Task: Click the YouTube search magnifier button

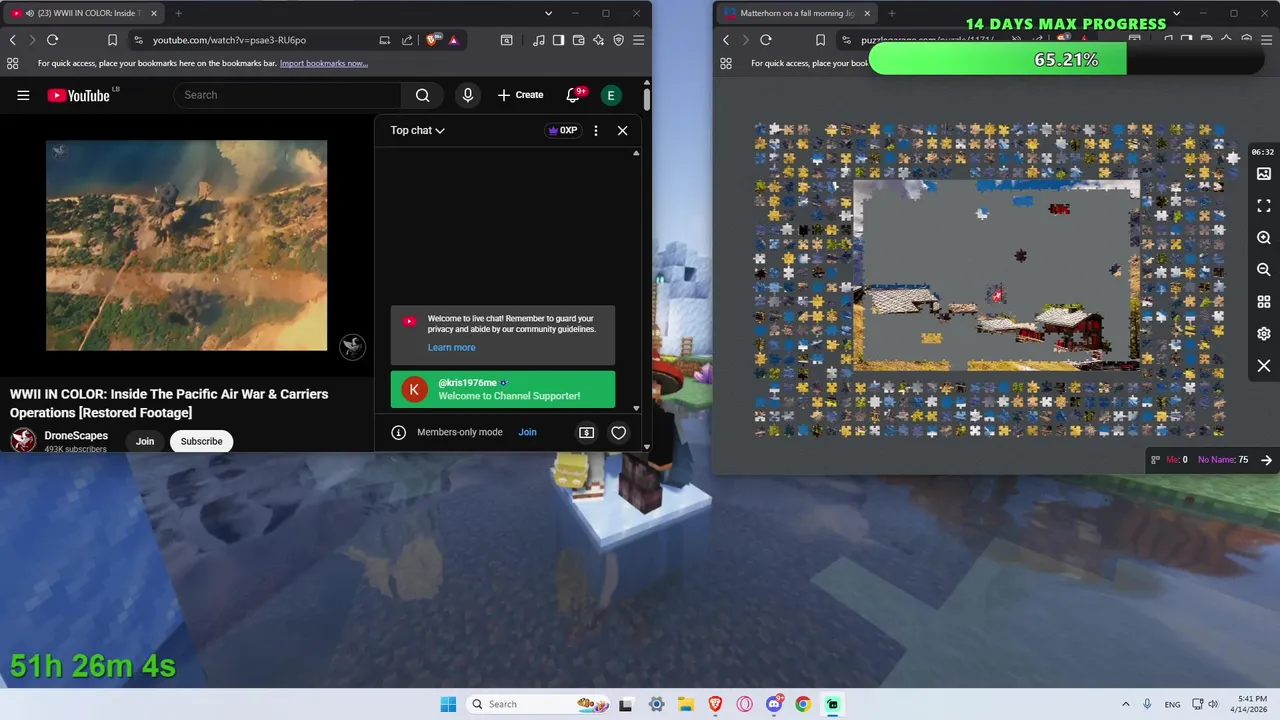Action: 422,95
